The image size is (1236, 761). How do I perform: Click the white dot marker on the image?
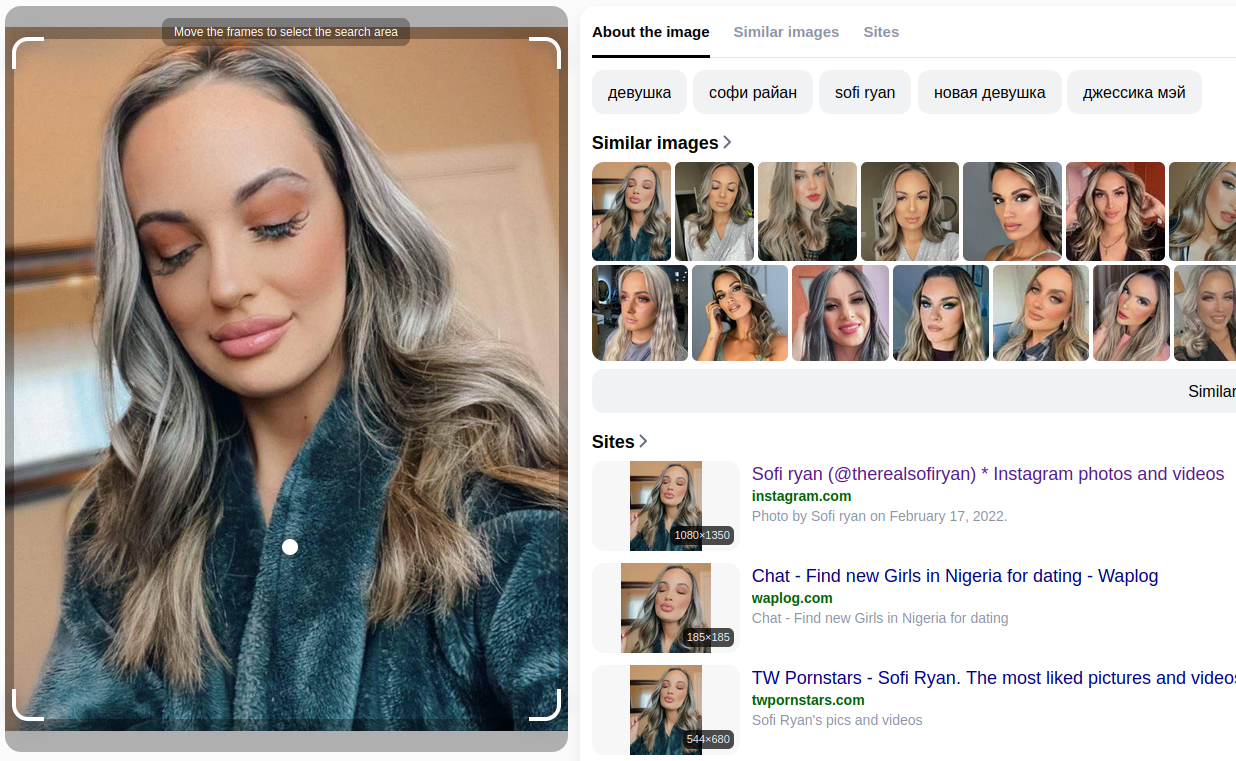(290, 547)
